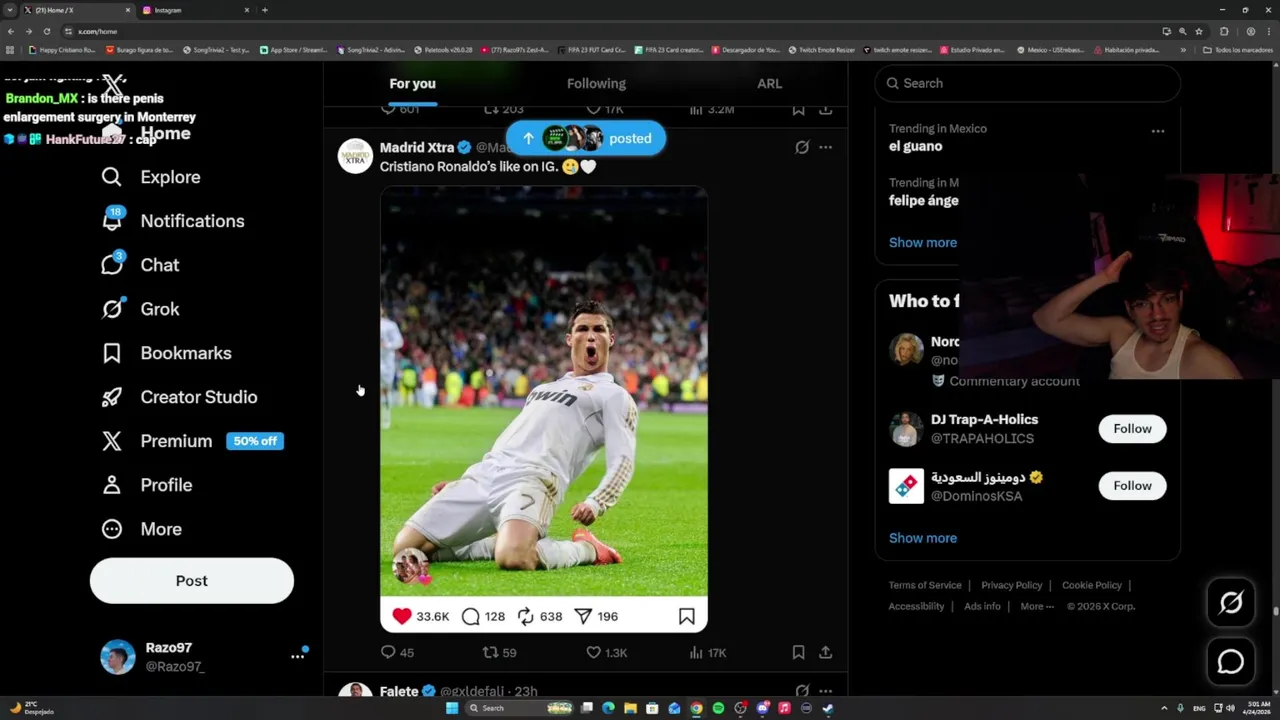1280x720 pixels.
Task: Open DJ Trap-A-Holics profile avatar
Action: pyautogui.click(x=906, y=429)
